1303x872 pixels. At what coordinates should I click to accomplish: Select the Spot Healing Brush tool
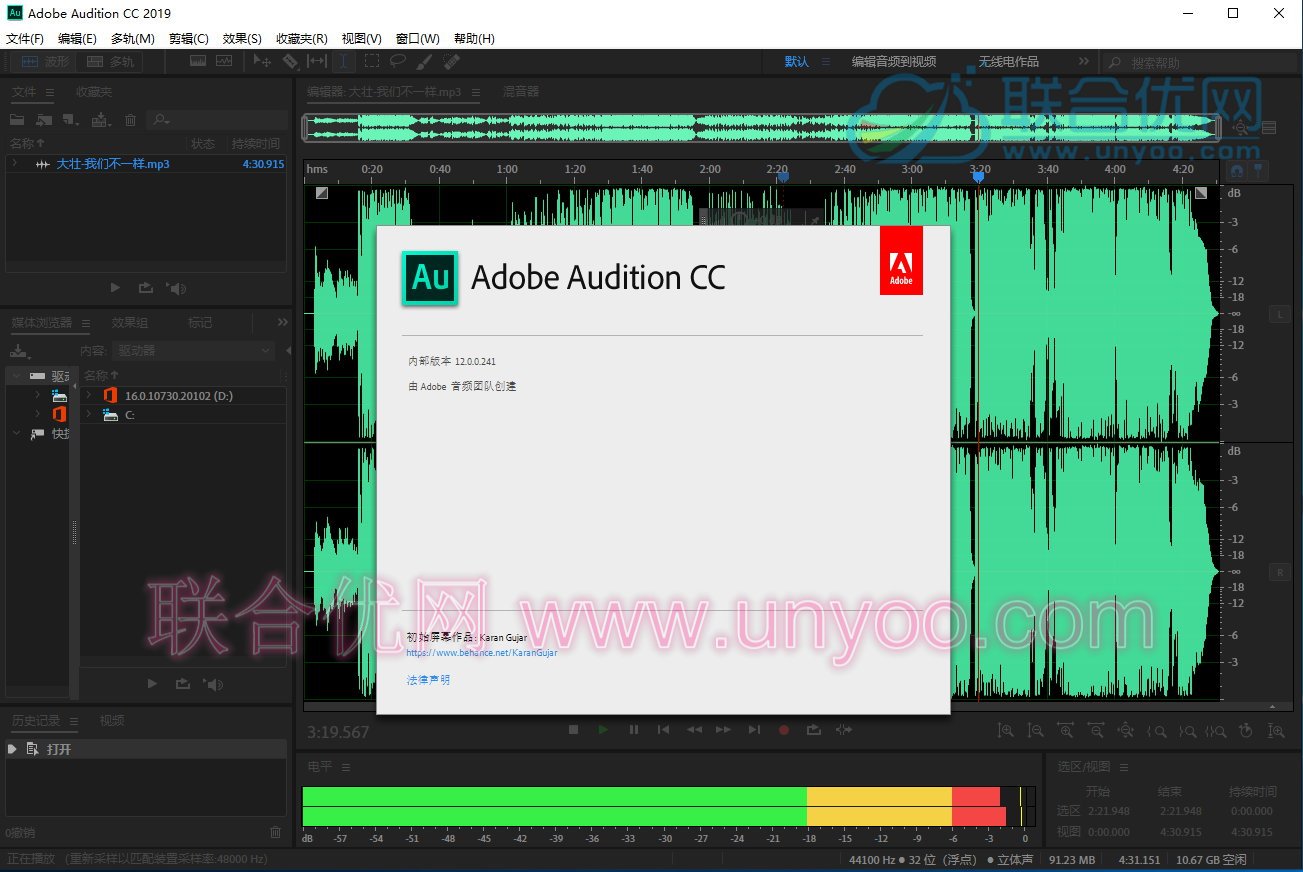point(451,62)
